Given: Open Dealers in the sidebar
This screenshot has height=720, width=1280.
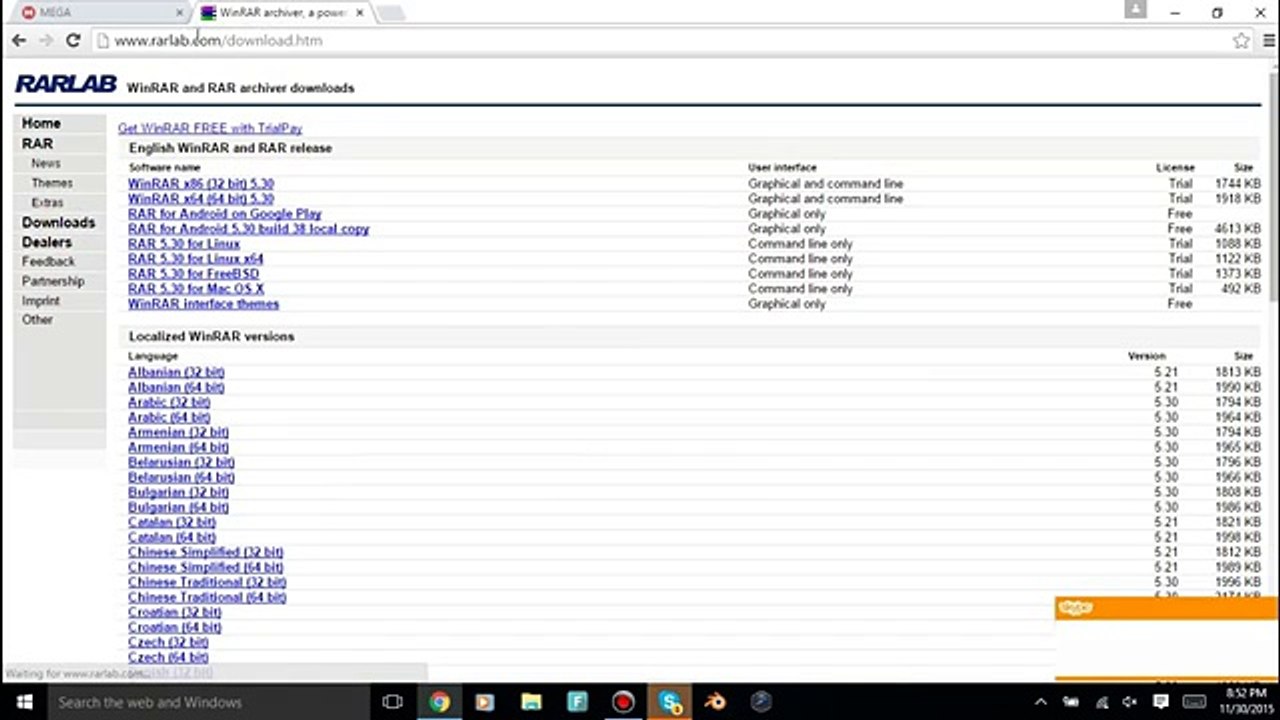Looking at the screenshot, I should [x=47, y=242].
